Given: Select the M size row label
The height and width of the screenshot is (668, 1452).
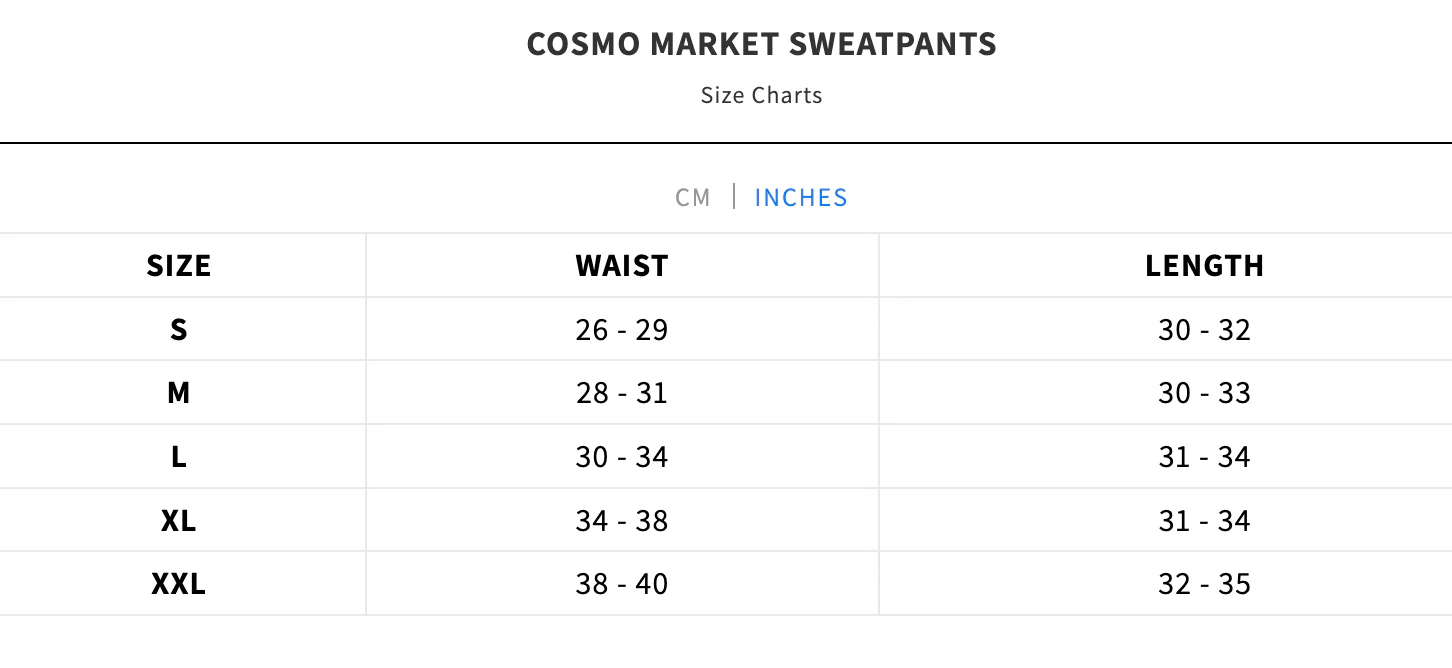Looking at the screenshot, I should [x=179, y=393].
